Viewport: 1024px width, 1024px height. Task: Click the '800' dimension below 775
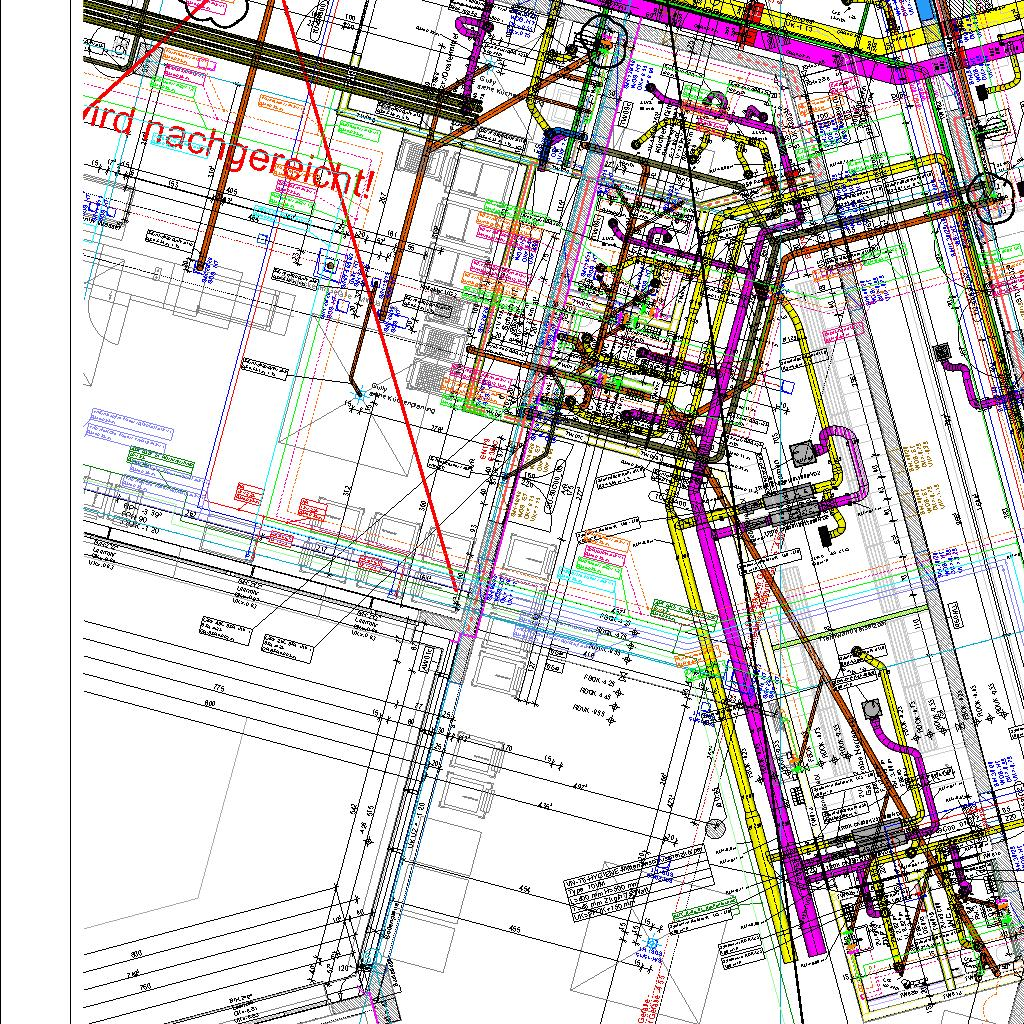point(210,704)
